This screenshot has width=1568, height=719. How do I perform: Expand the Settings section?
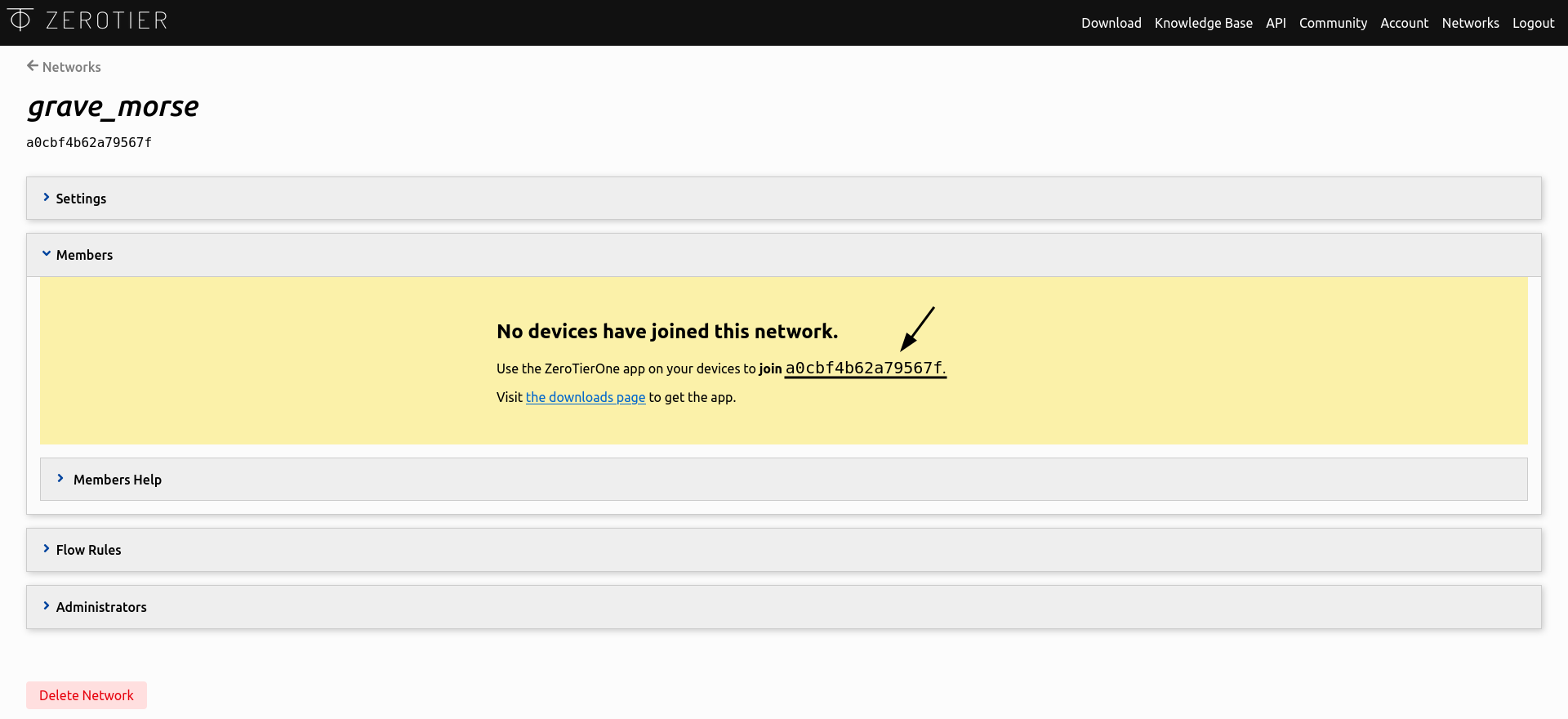tap(784, 199)
